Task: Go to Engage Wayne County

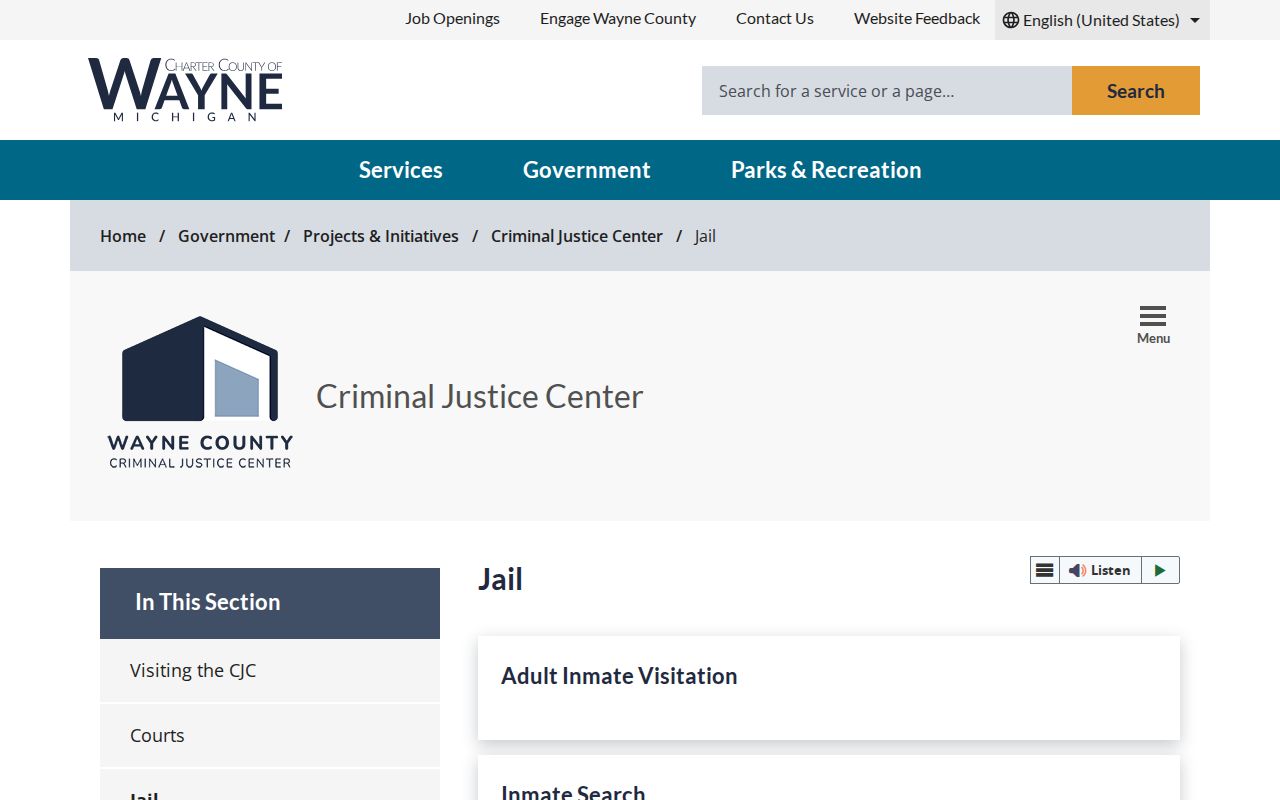Action: [618, 19]
